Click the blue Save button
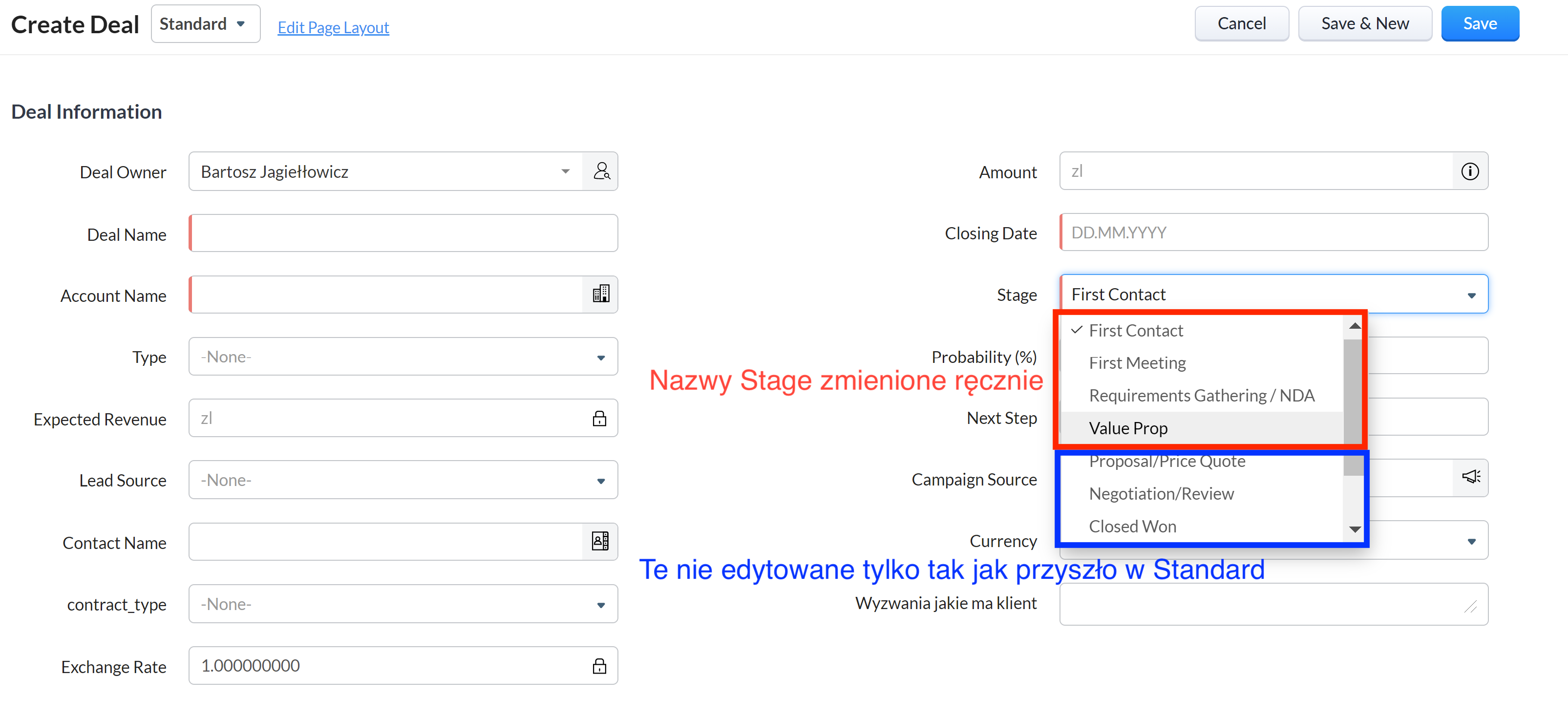Image resolution: width=1568 pixels, height=718 pixels. [x=1479, y=24]
